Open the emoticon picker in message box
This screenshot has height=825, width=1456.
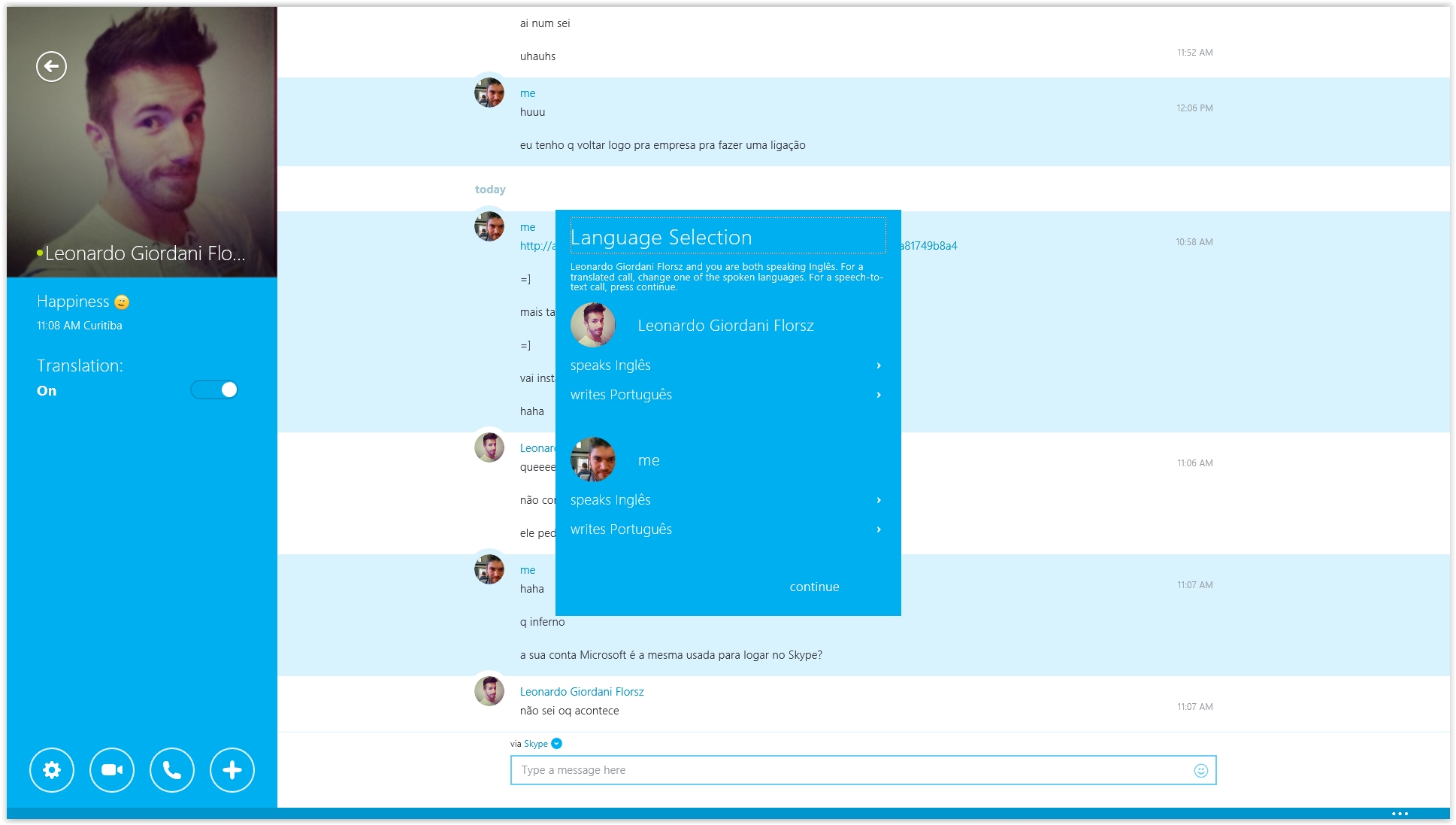[1200, 770]
